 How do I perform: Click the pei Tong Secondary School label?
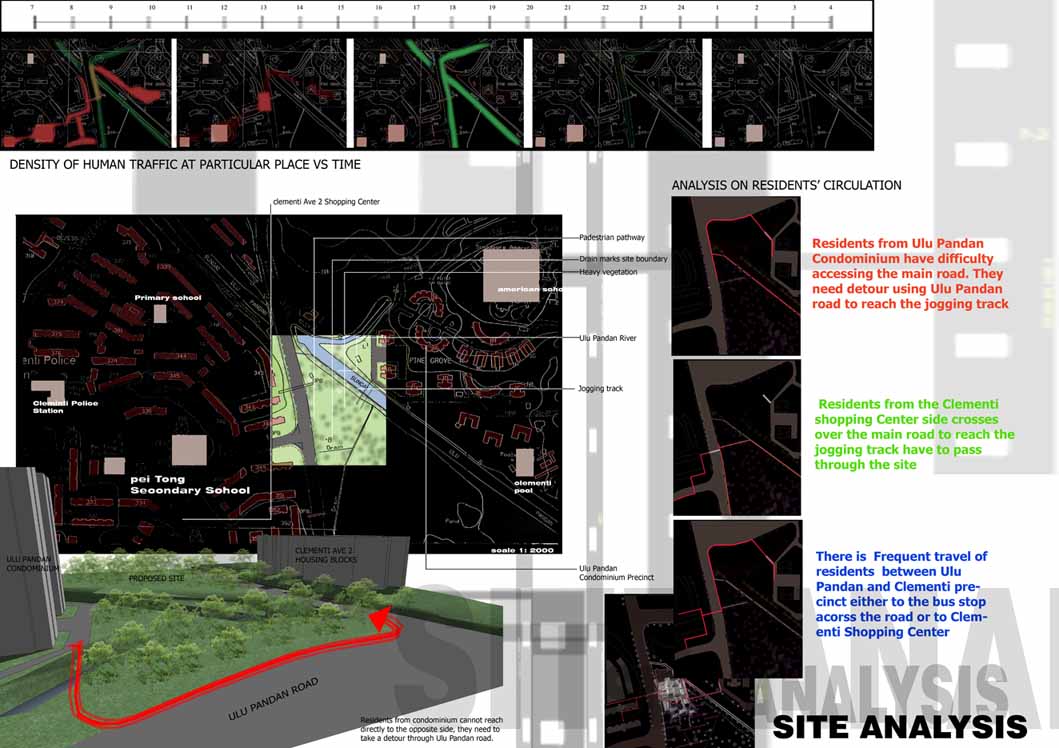click(189, 485)
